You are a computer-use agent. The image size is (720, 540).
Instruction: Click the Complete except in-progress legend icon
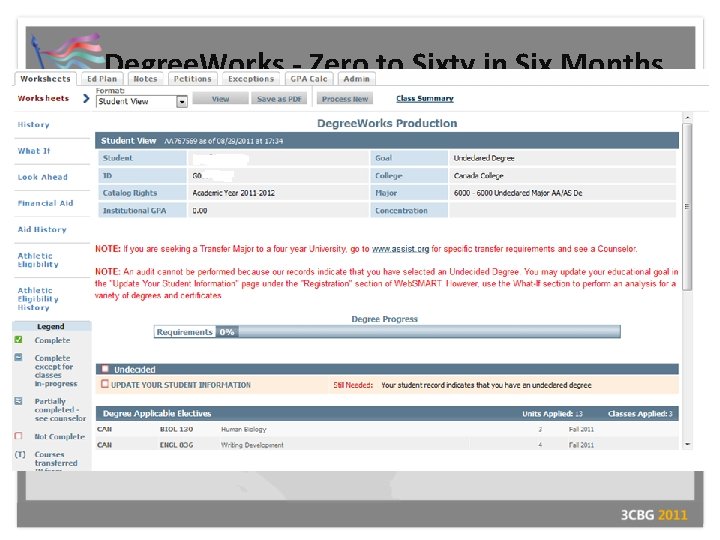coord(18,357)
